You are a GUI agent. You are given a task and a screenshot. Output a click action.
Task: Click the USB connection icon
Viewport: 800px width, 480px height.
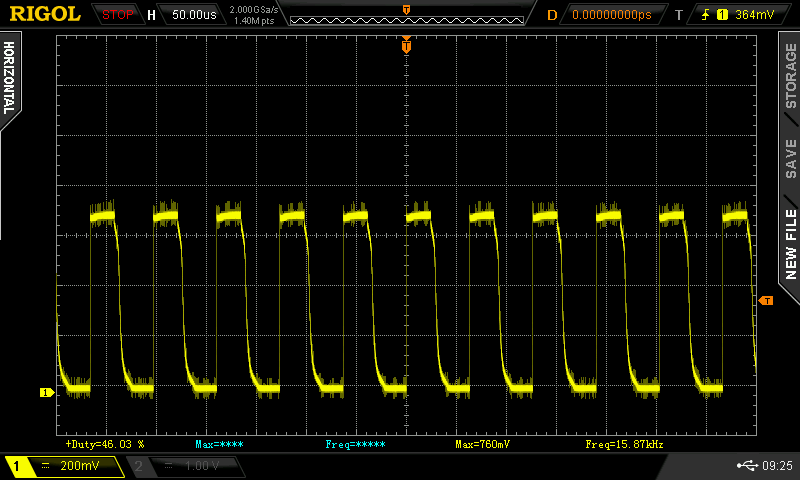[x=746, y=465]
